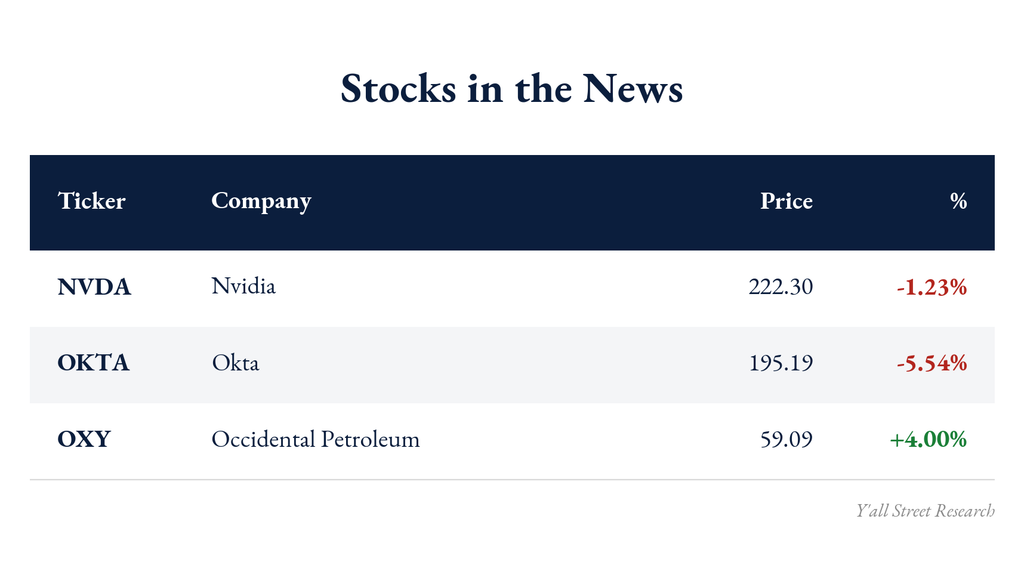Click the Stocks in the News title
The width and height of the screenshot is (1024, 575).
pos(511,88)
